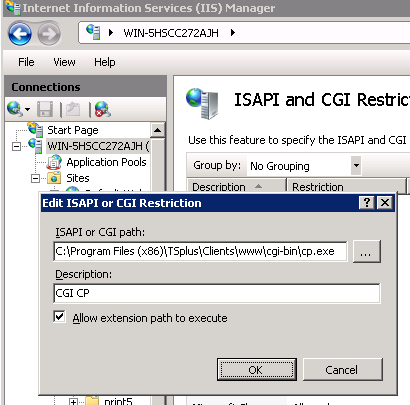Image resolution: width=410 pixels, height=405 pixels.
Task: Select WIN-5HSCC272AJH in the address bar
Action: point(171,33)
